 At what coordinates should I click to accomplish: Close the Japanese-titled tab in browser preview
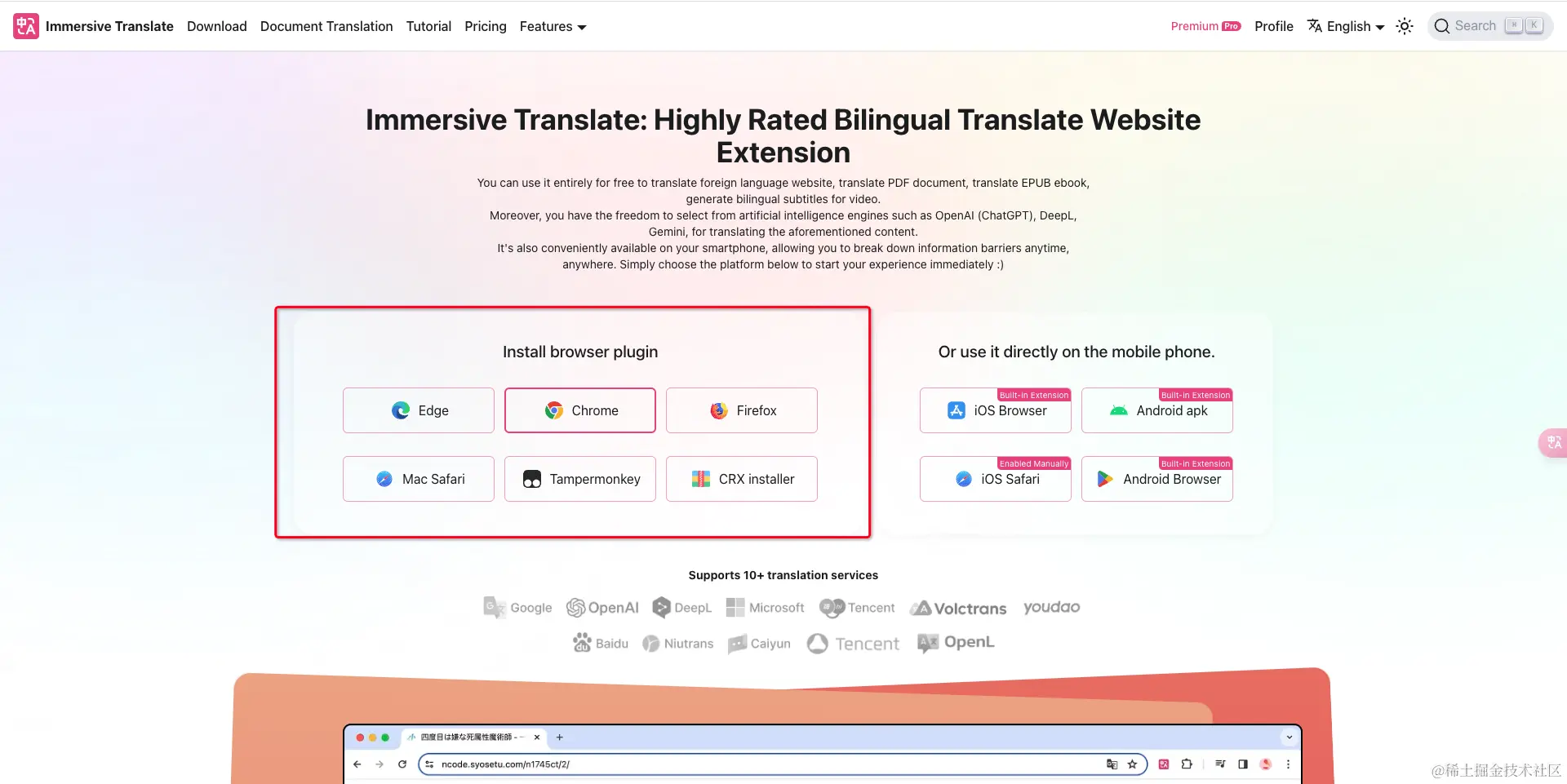point(537,737)
